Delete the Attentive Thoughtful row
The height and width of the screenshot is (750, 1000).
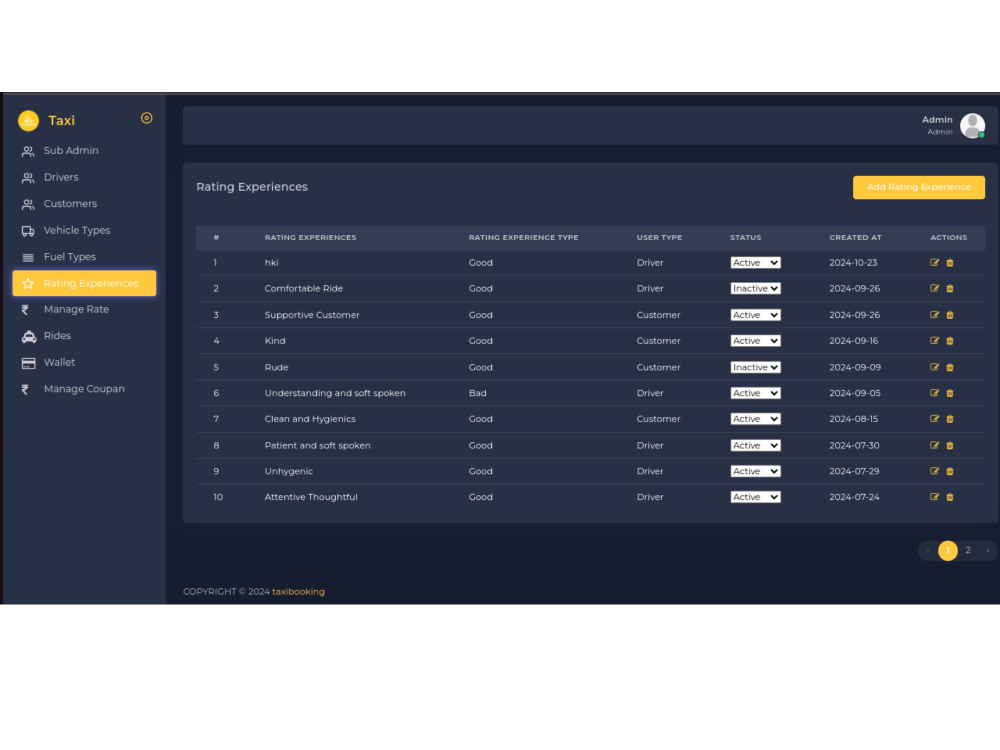pos(950,497)
